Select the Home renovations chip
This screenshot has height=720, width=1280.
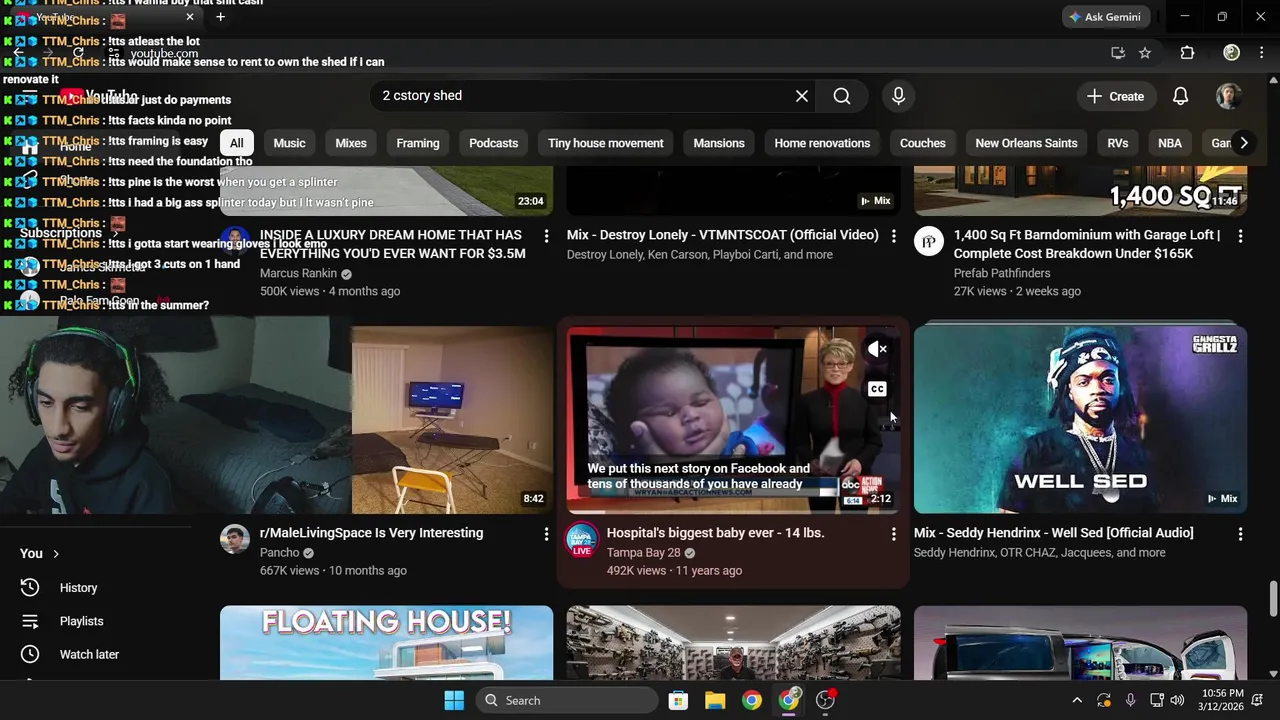click(822, 143)
